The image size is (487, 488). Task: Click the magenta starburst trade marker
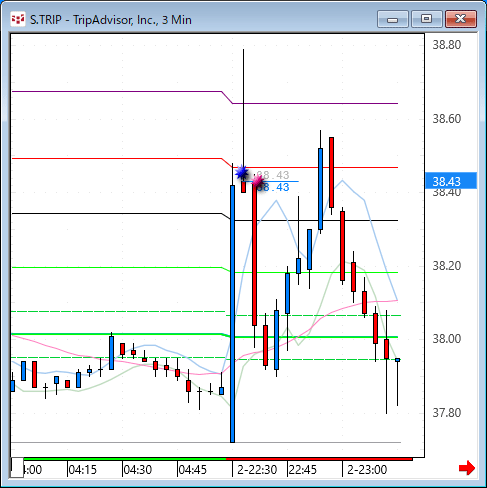point(257,181)
